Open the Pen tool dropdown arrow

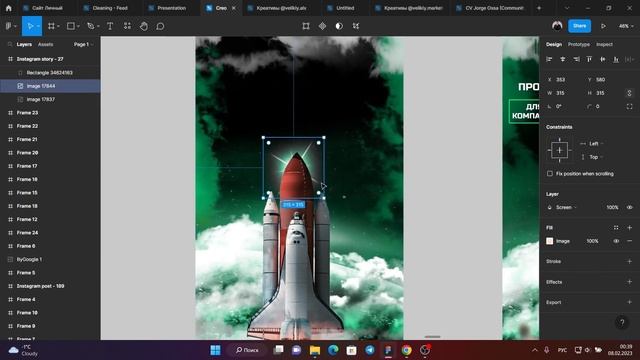click(x=98, y=26)
